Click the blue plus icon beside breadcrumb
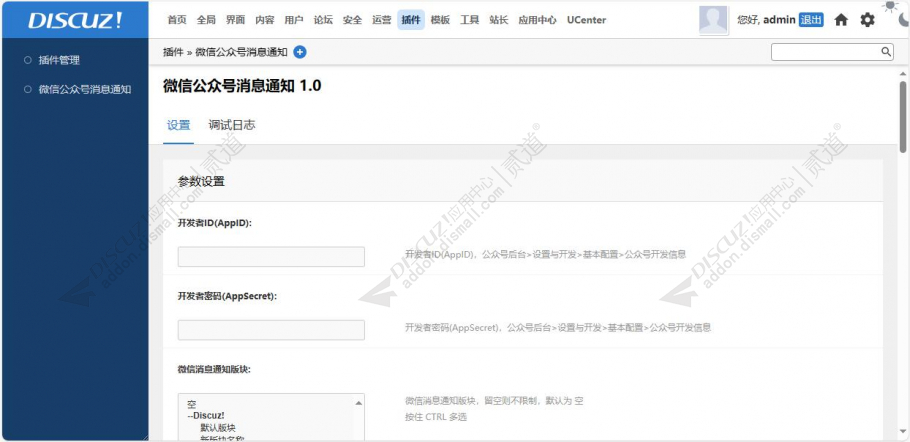Screen dimensions: 910x442 tap(299, 52)
